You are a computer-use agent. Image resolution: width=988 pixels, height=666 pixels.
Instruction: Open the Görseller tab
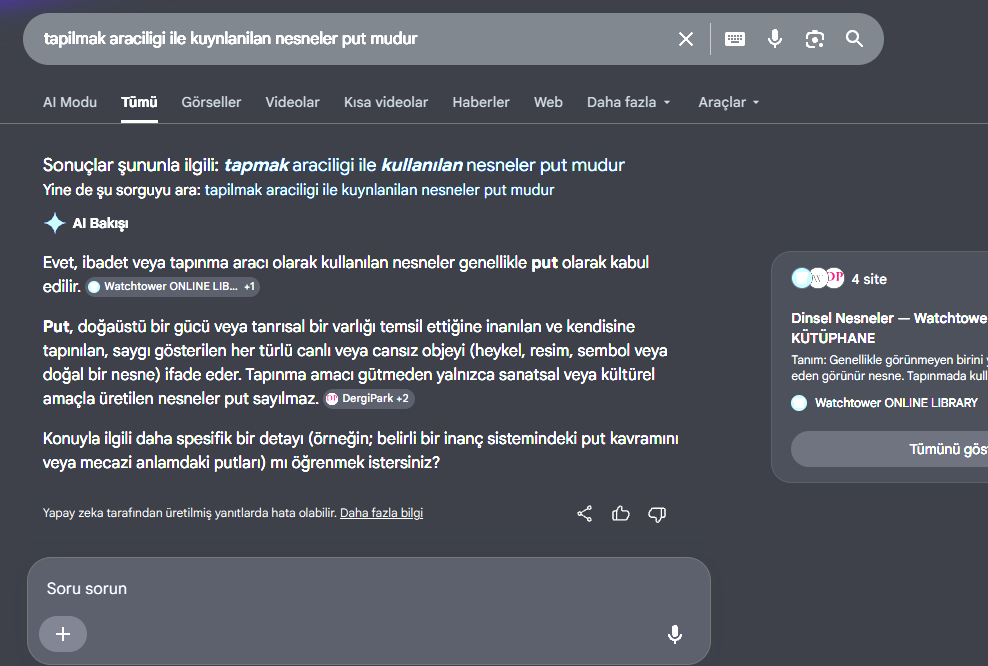pyautogui.click(x=211, y=102)
